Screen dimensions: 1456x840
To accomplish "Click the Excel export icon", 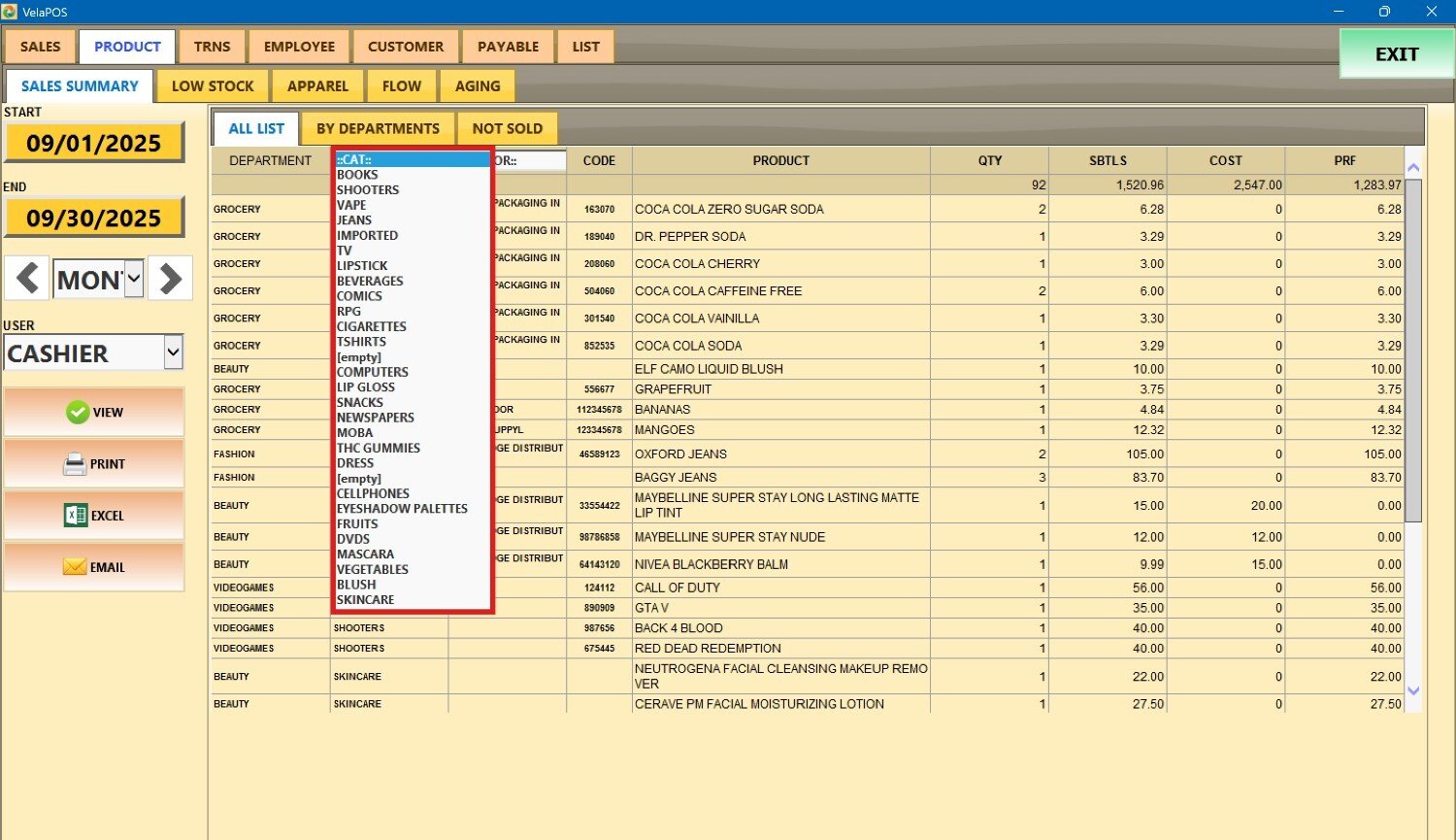I will coord(76,516).
